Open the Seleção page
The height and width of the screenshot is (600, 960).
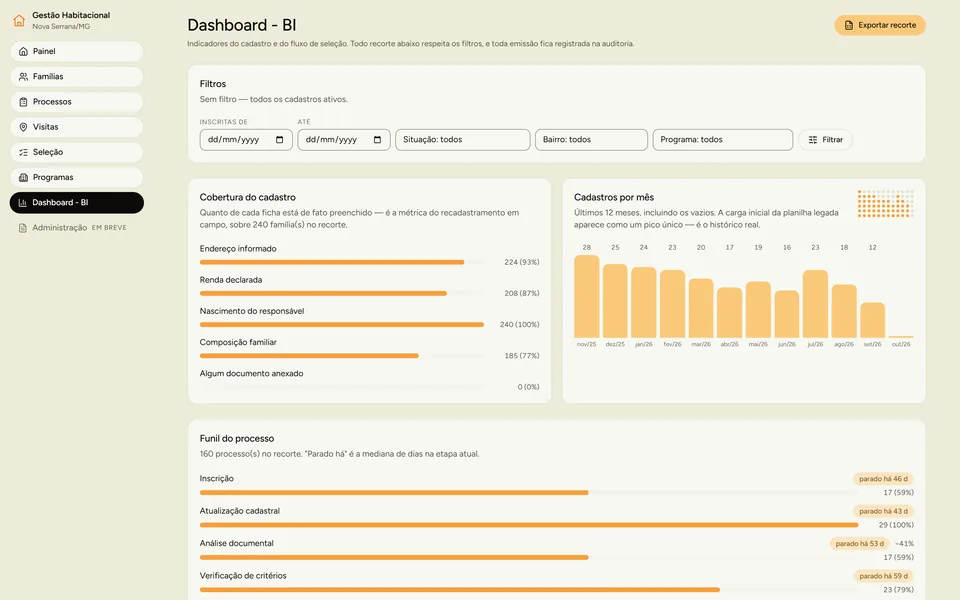(77, 152)
